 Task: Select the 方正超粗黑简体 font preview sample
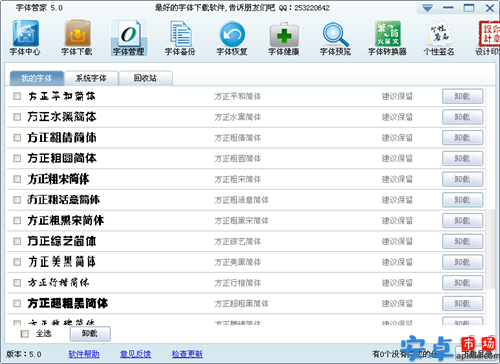68,303
